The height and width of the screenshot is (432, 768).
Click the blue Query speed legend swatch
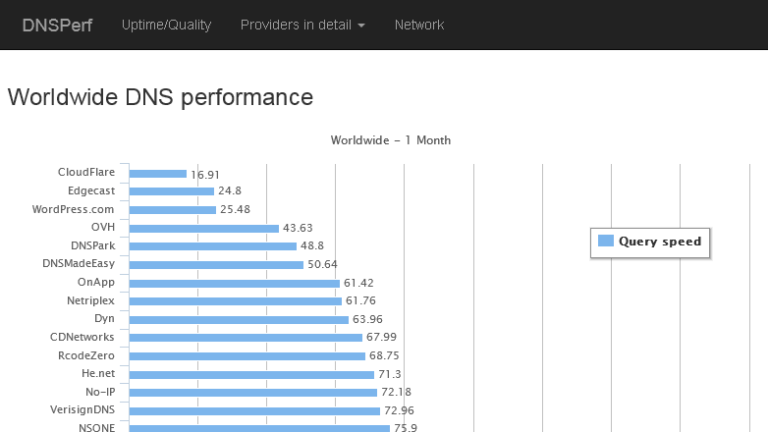coord(606,241)
